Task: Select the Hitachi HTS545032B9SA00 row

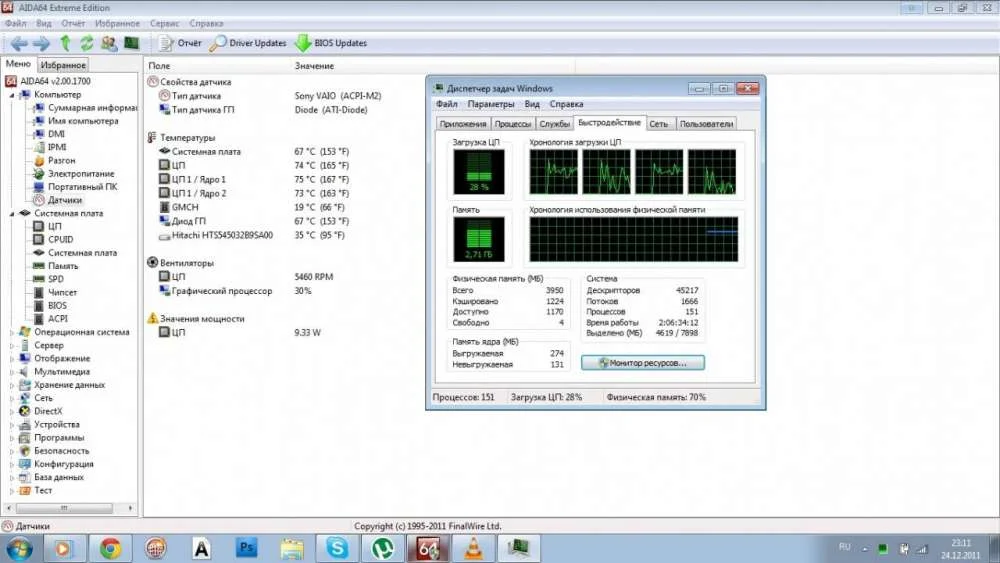Action: (254, 235)
